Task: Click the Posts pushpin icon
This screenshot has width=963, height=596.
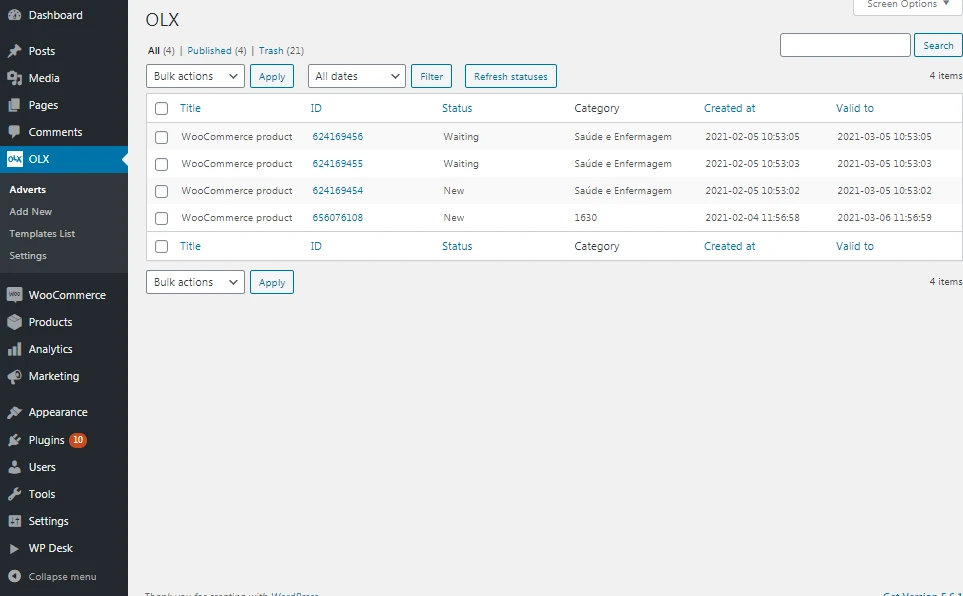Action: (x=15, y=51)
